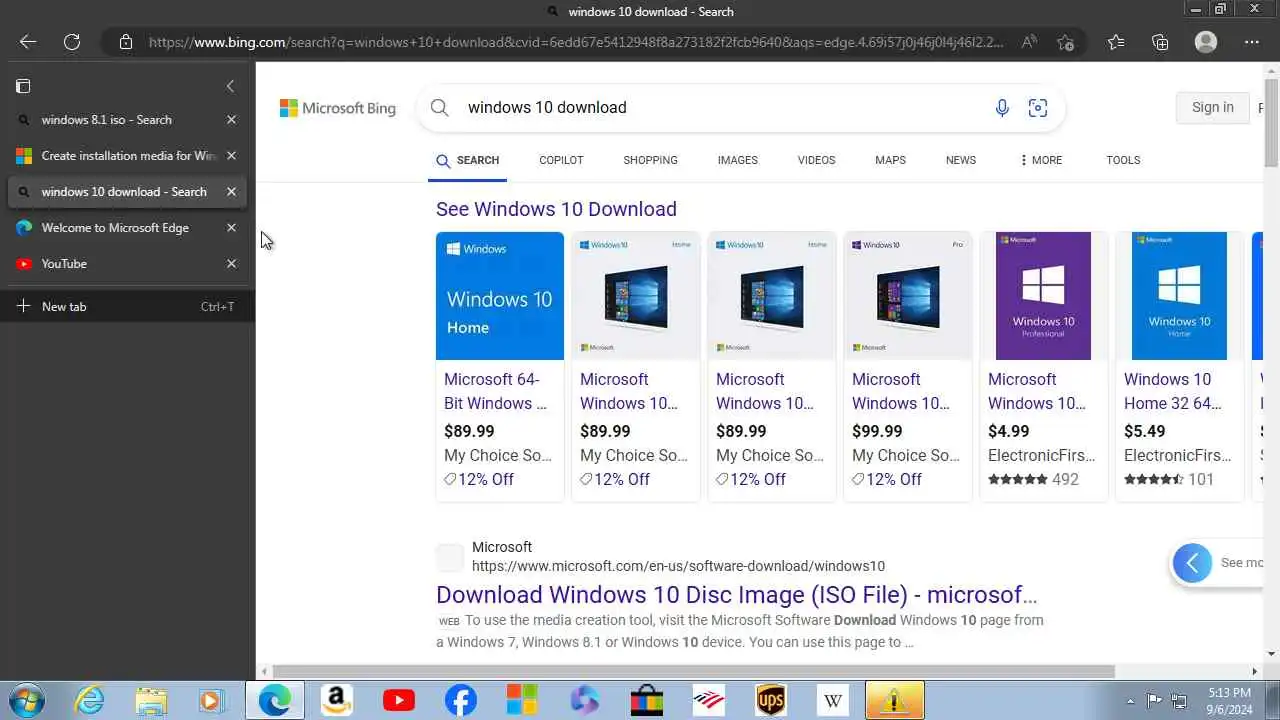Open Windows 10 Home 32 64 product link
The width and height of the screenshot is (1280, 720).
tap(1173, 391)
